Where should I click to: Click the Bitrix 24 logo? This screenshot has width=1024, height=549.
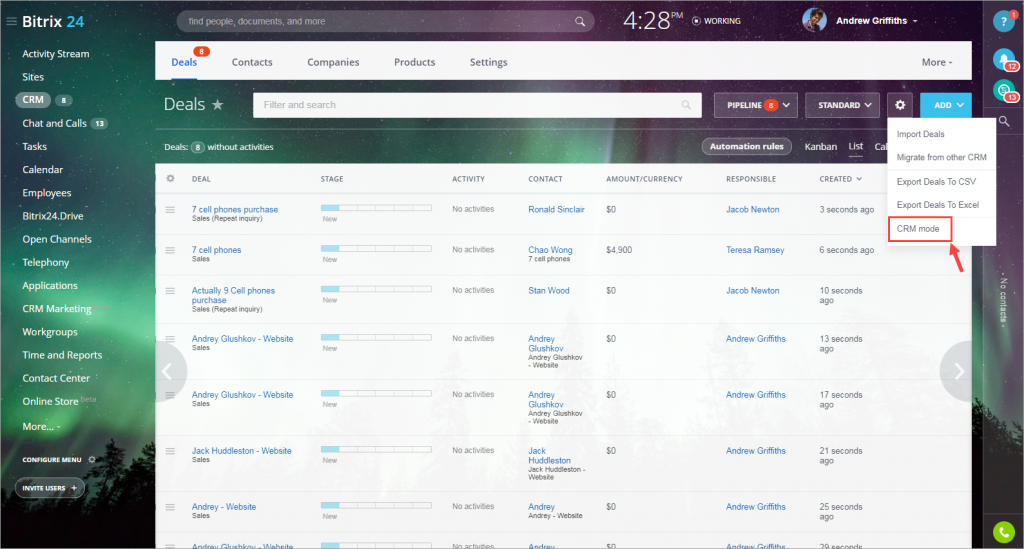click(53, 22)
